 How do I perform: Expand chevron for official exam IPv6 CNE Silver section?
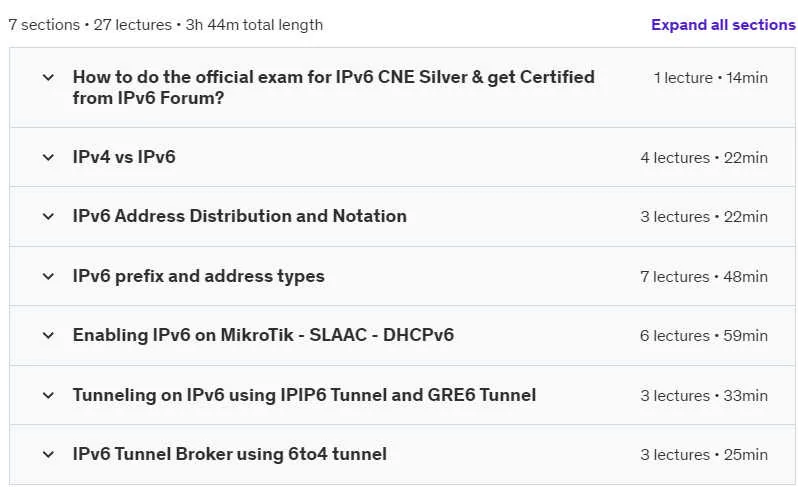(48, 77)
